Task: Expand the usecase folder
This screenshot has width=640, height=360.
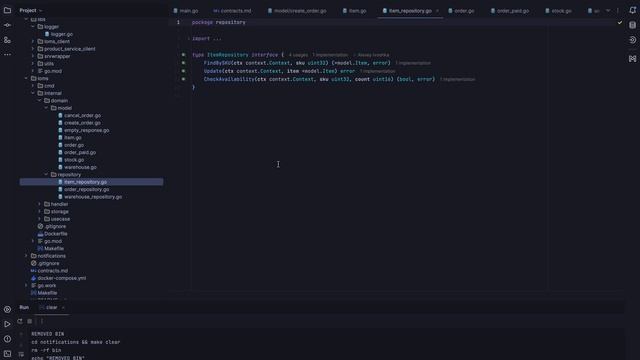Action: coord(40,219)
